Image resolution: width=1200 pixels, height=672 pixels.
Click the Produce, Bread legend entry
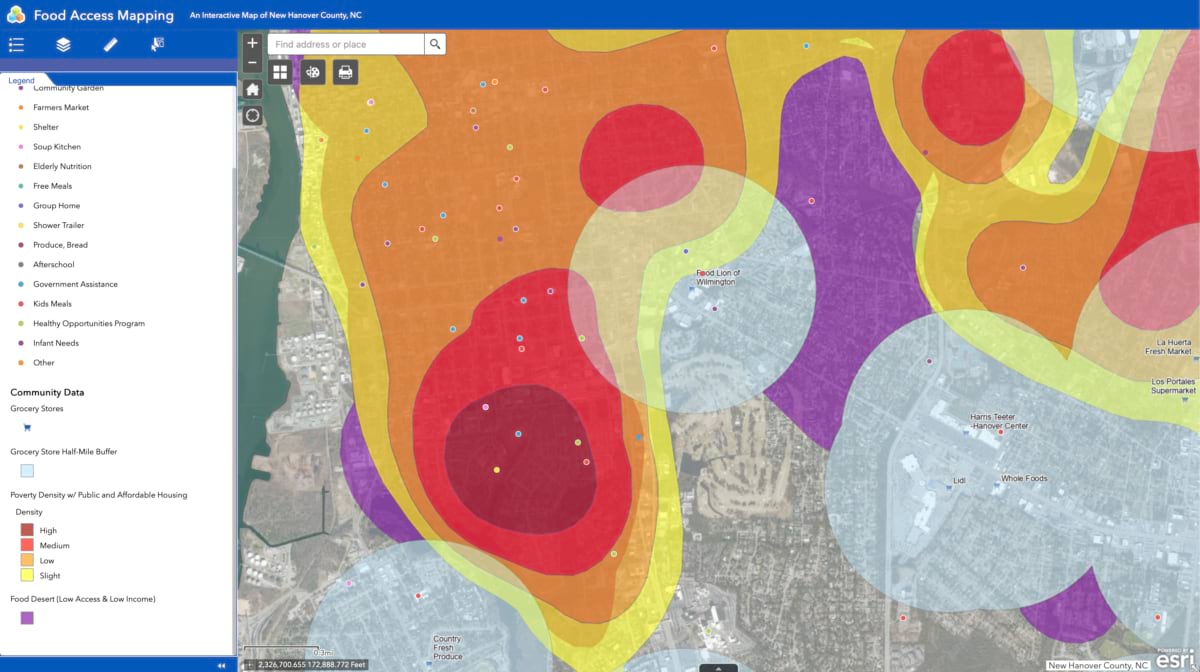(x=60, y=245)
